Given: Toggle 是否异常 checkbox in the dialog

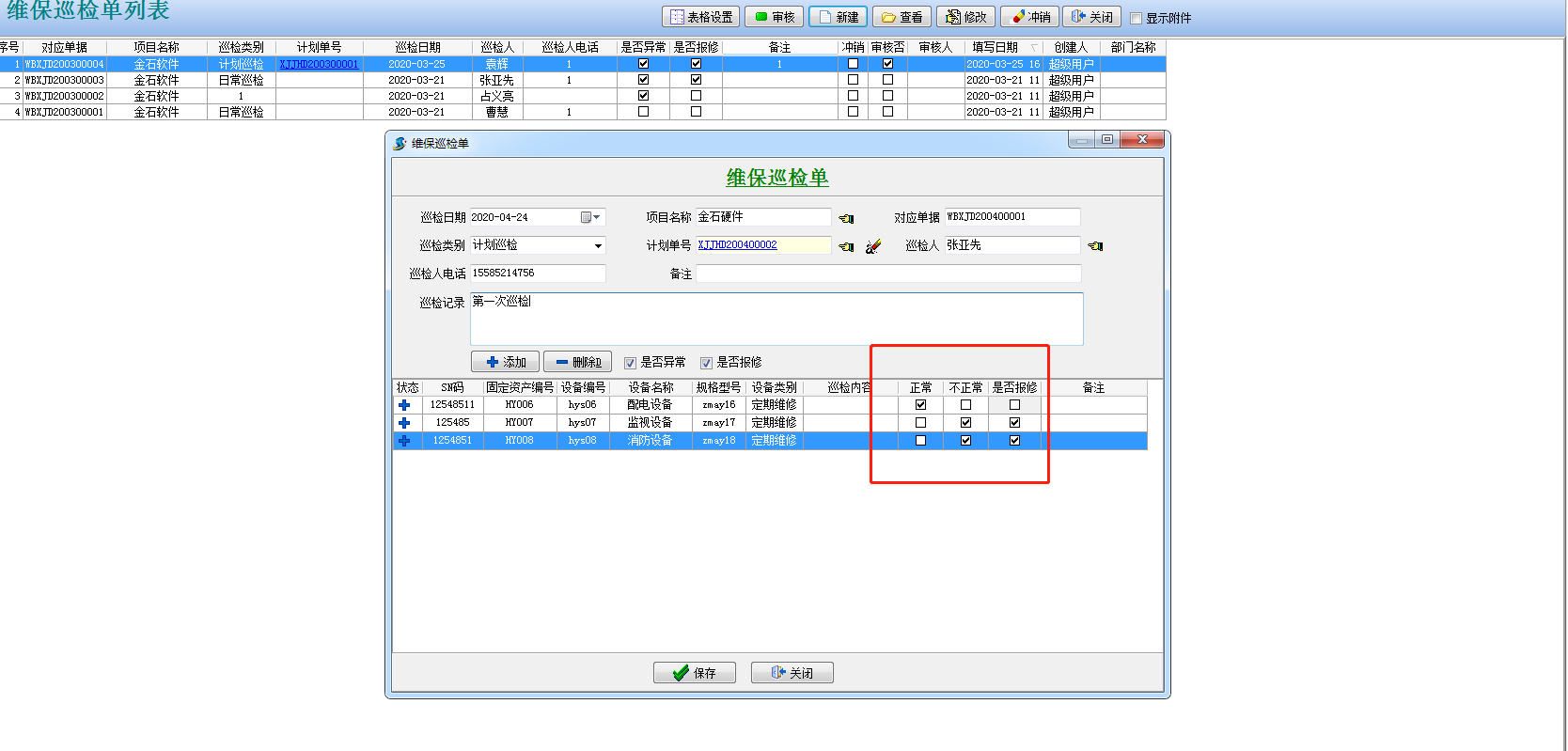Looking at the screenshot, I should (631, 363).
